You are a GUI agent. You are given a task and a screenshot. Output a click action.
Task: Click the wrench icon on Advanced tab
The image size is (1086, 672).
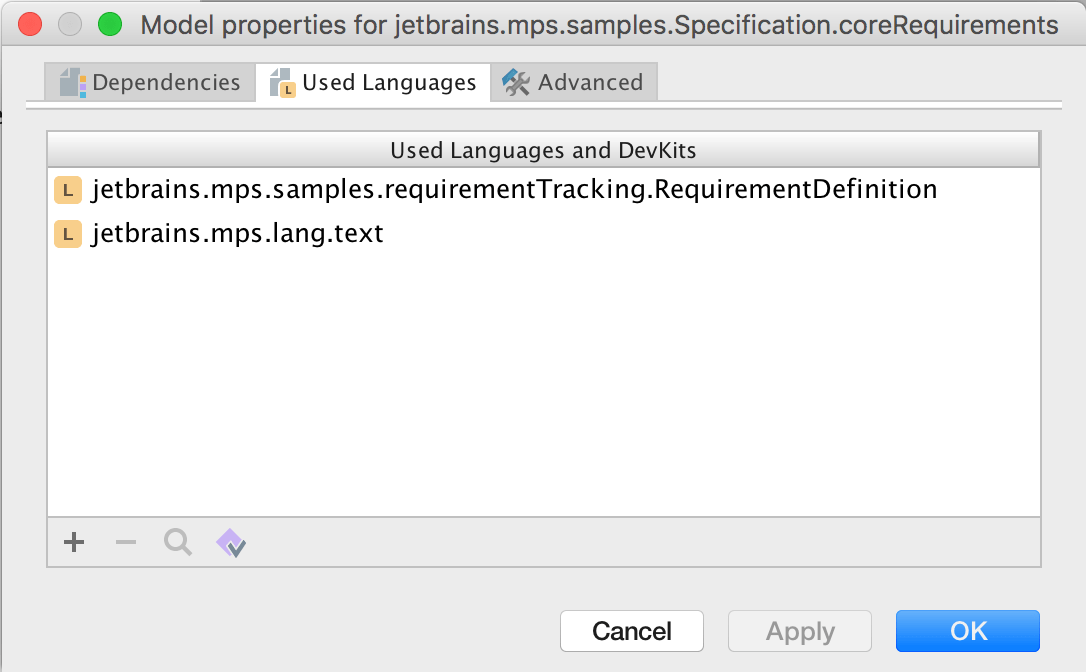click(x=516, y=83)
